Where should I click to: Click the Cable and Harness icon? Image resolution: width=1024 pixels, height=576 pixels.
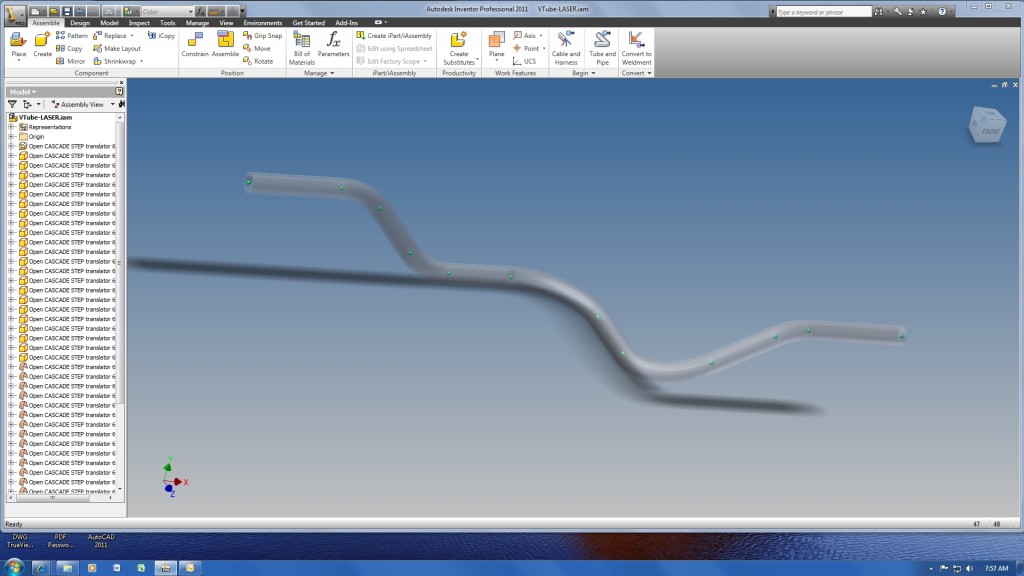(x=566, y=41)
